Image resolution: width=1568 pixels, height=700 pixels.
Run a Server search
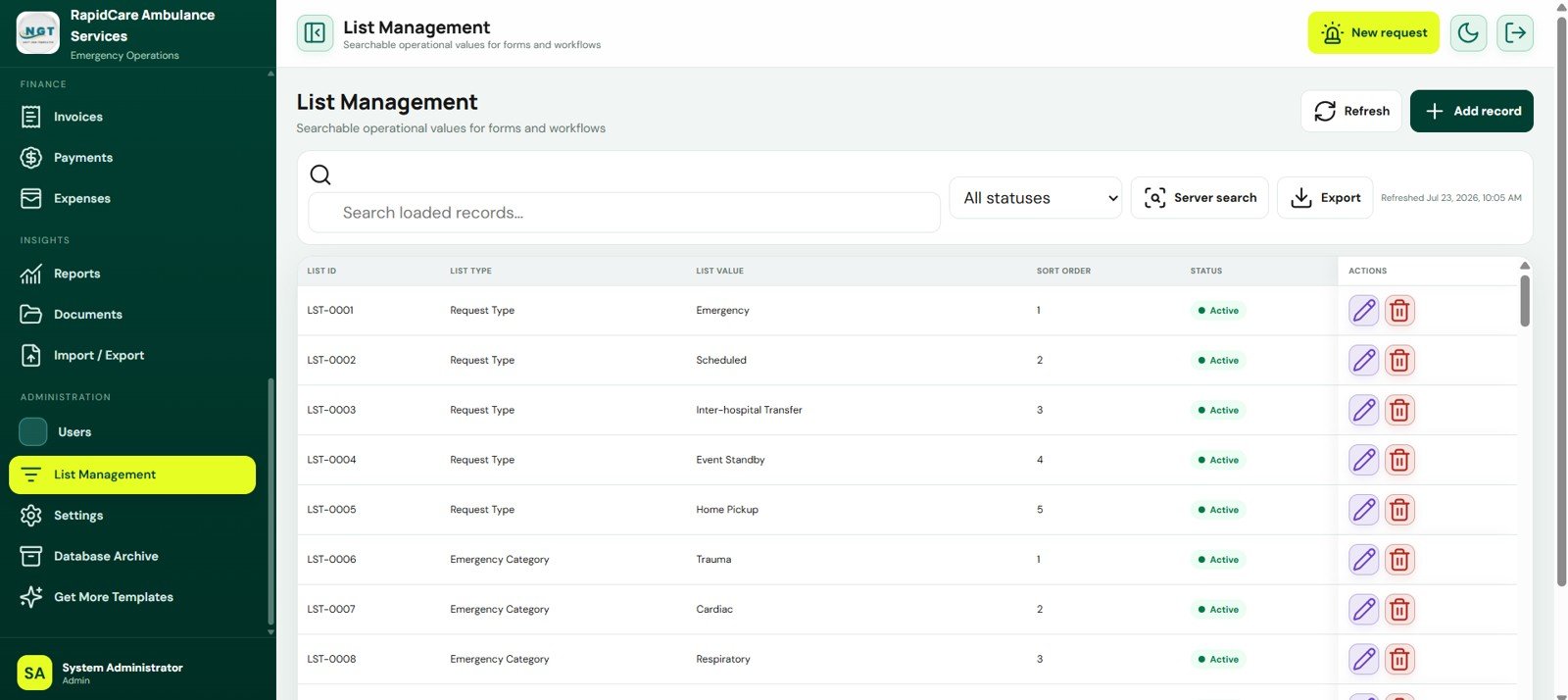coord(1200,198)
